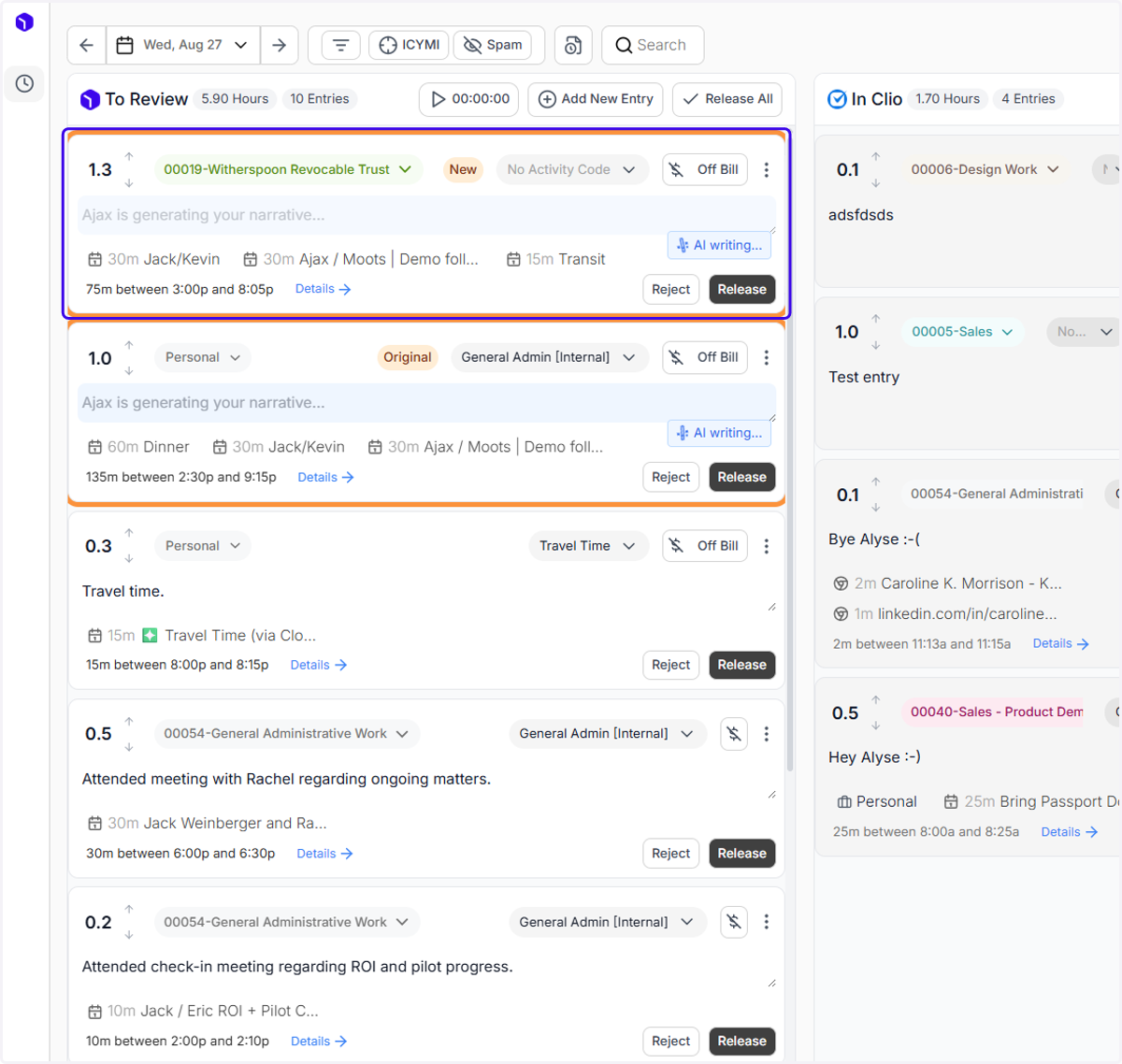The width and height of the screenshot is (1122, 1064).
Task: Open Details link for 135m entry
Action: pos(326,477)
